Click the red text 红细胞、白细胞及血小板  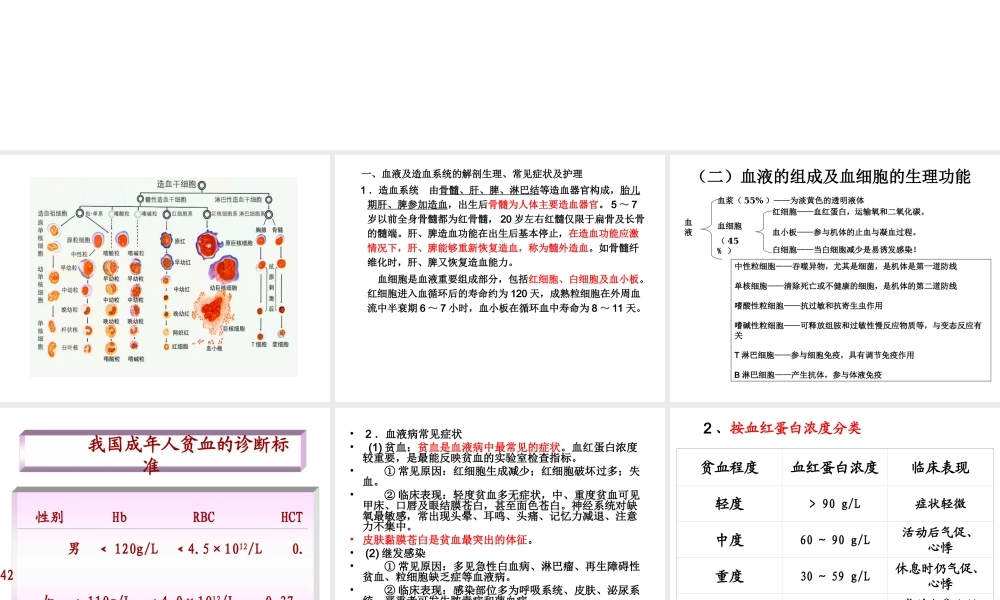click(x=584, y=279)
